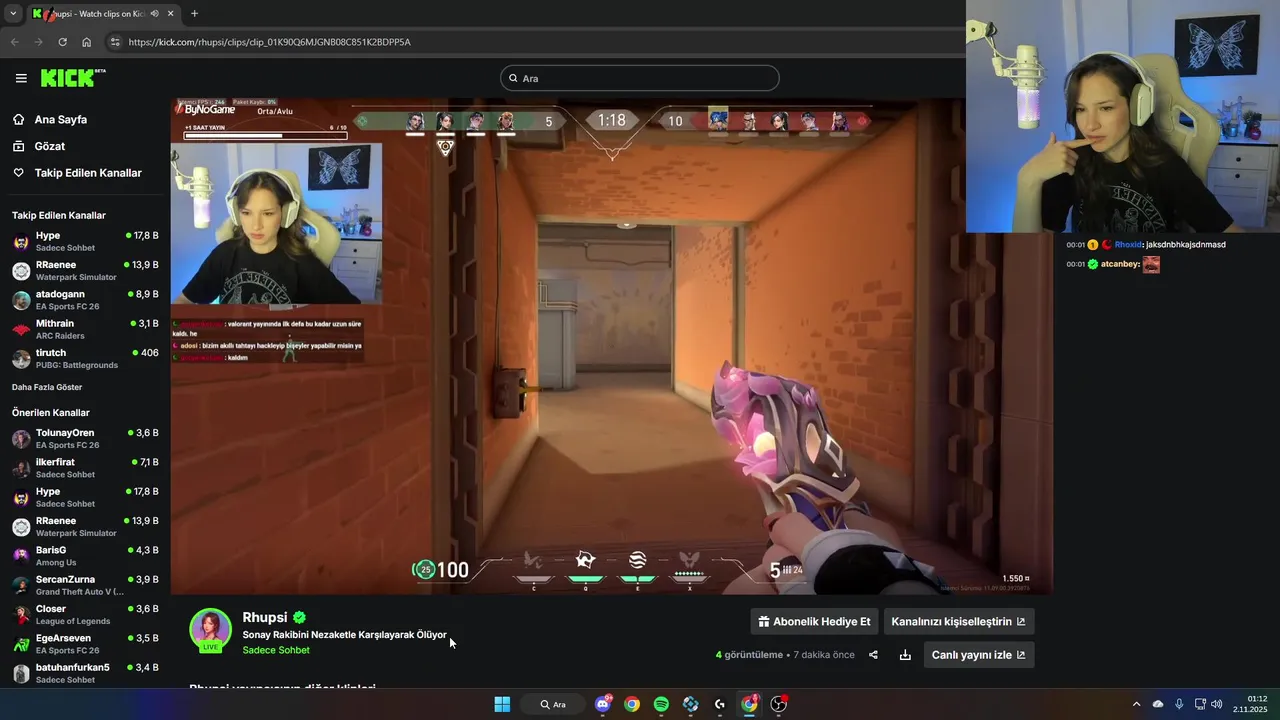Click Rhupsi streamer avatar

[x=211, y=629]
